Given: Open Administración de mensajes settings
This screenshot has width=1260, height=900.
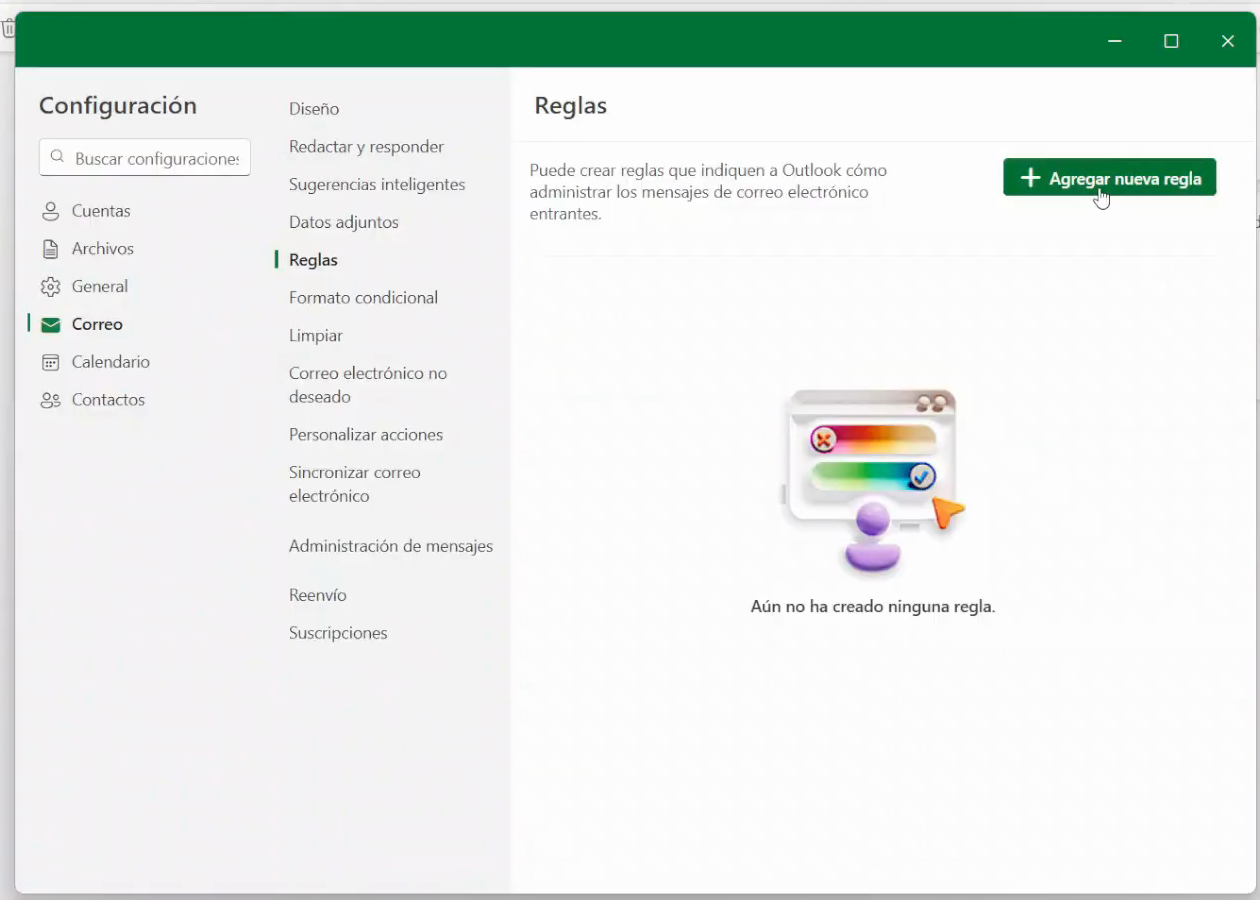Looking at the screenshot, I should [390, 547].
